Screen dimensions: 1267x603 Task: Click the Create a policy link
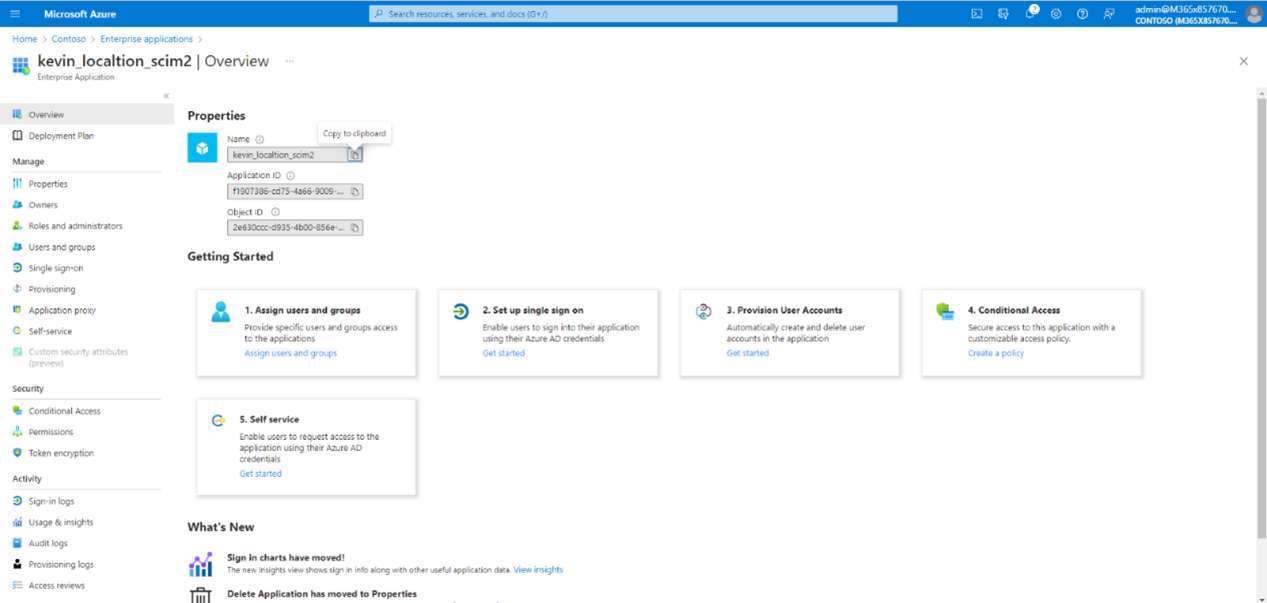996,353
